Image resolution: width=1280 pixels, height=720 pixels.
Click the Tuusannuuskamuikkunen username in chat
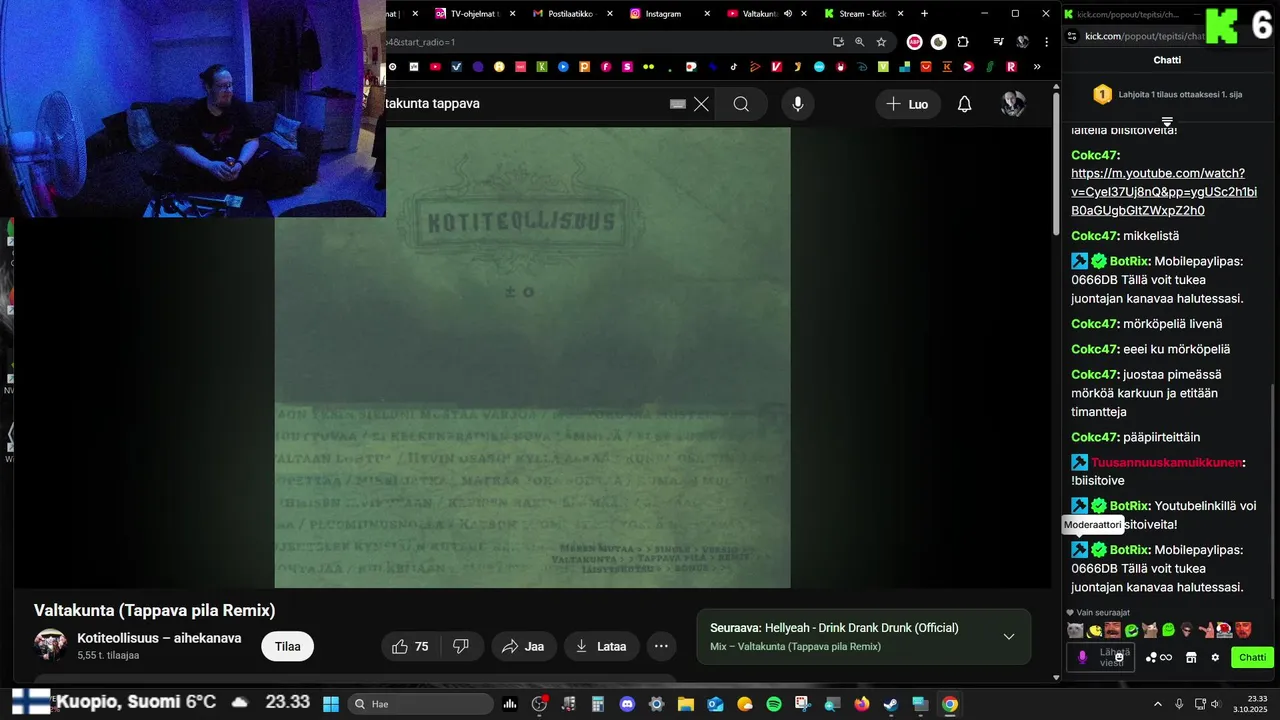pos(1166,462)
